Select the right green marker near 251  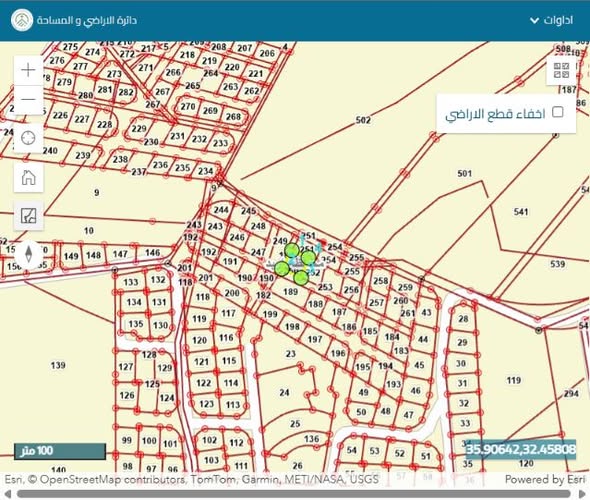309,258
